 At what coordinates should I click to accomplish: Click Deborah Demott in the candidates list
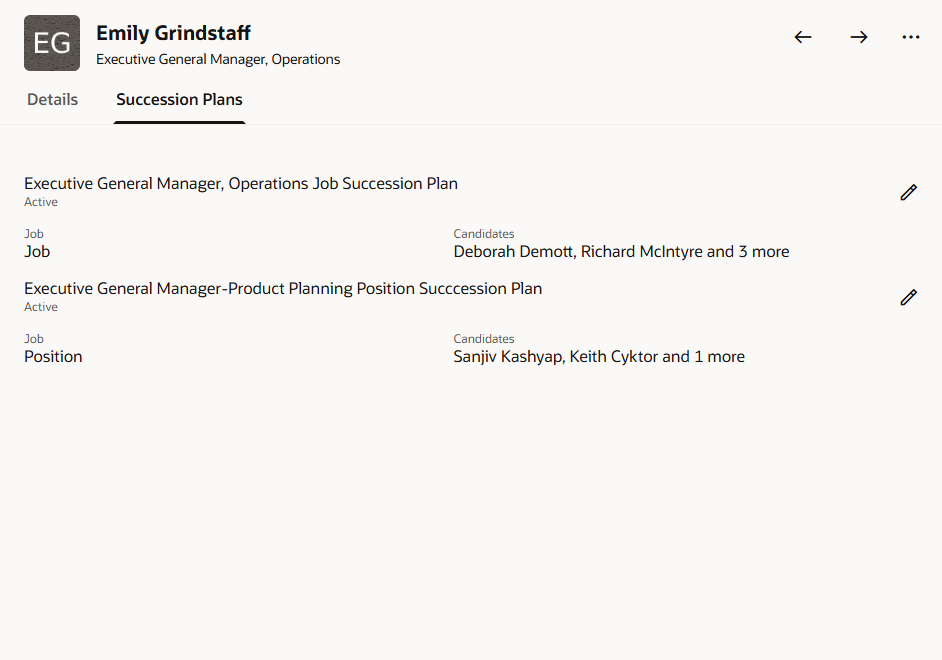[x=513, y=251]
